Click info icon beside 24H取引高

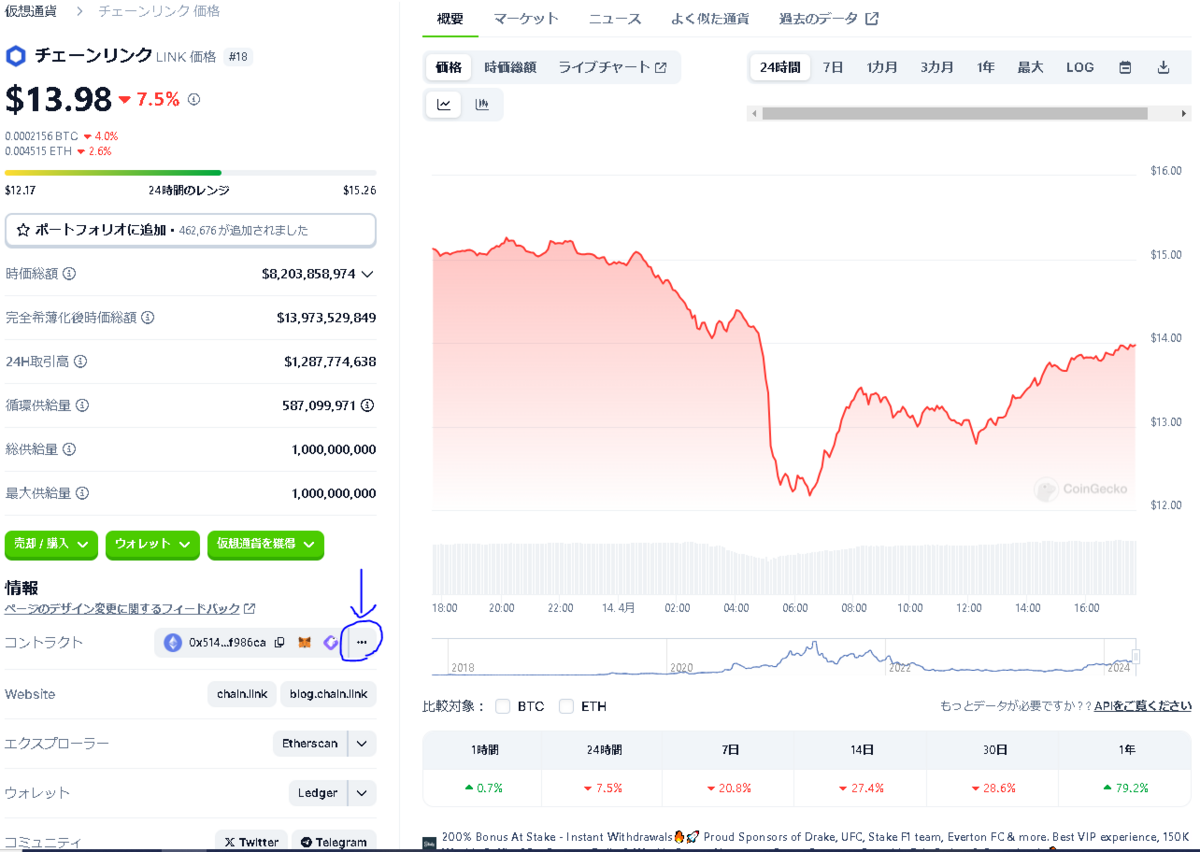click(81, 362)
